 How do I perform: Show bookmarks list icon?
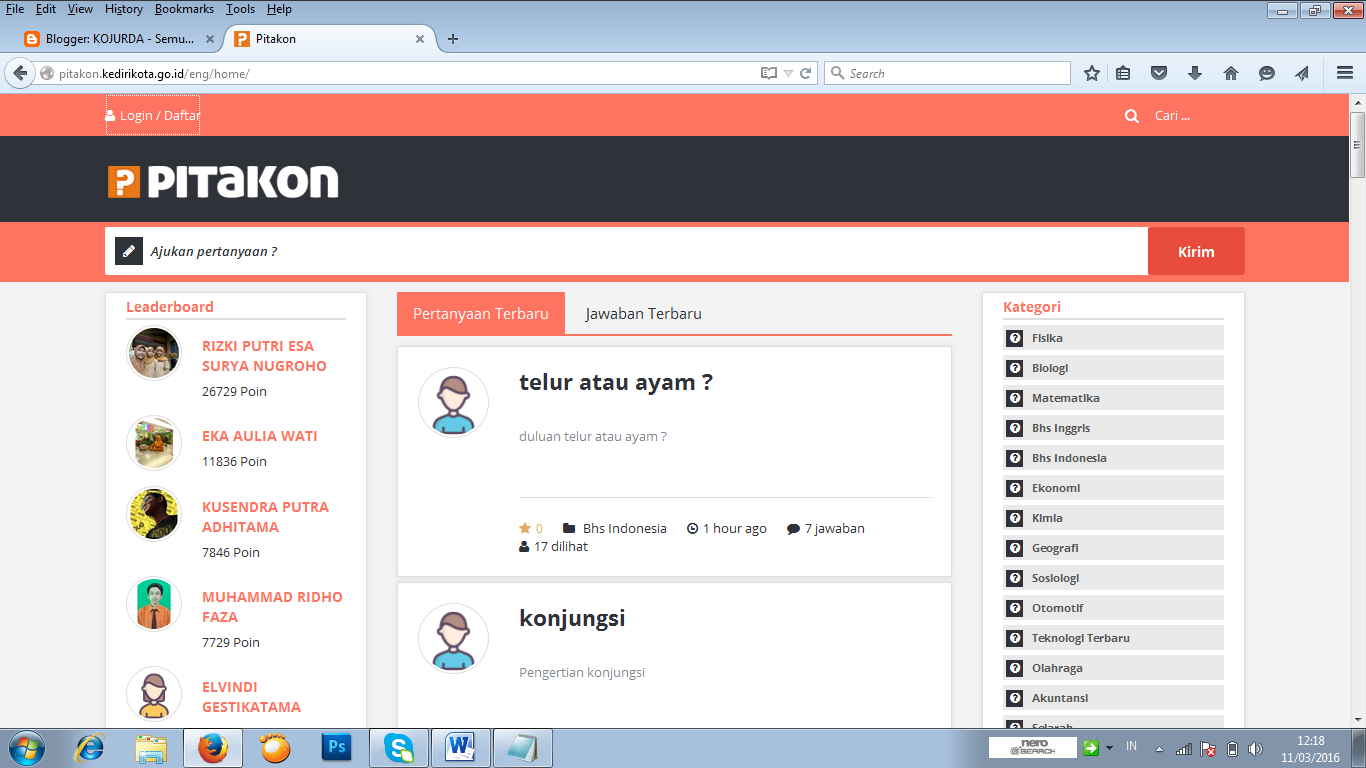tap(1123, 73)
